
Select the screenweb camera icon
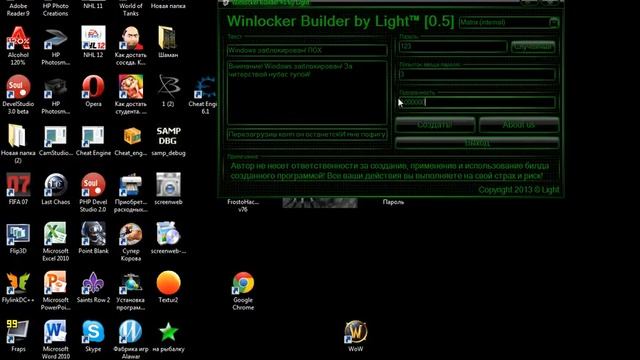[x=168, y=185]
